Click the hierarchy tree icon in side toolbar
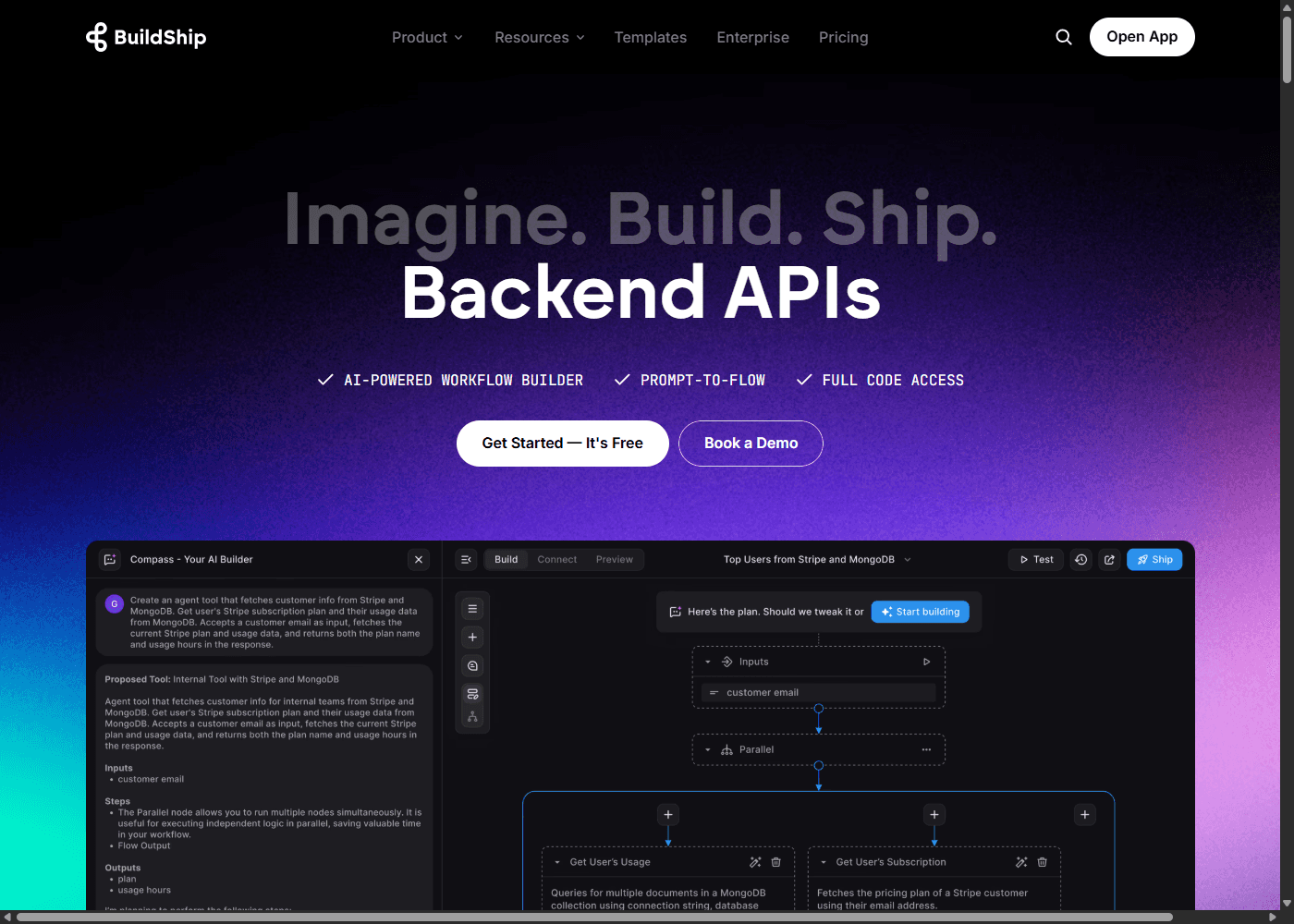This screenshot has width=1294, height=924. (472, 716)
